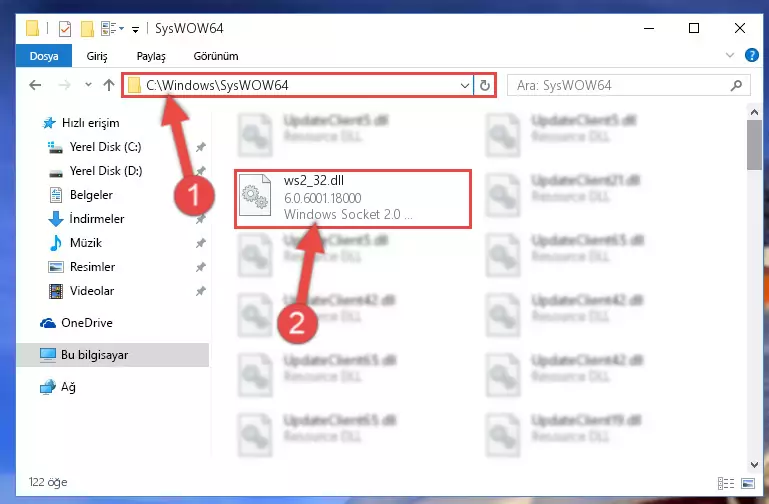Screen dimensions: 769x504
Task: Switch to the Görünüm ribbon tab
Action: [x=216, y=56]
